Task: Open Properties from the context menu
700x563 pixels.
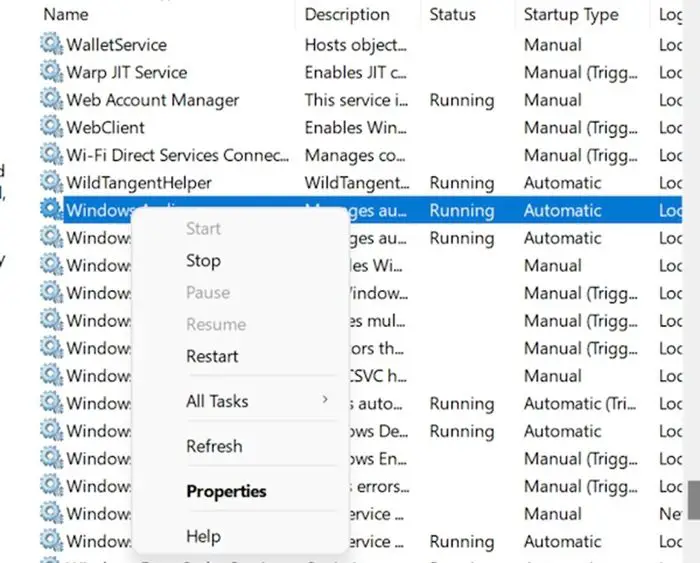Action: point(226,491)
